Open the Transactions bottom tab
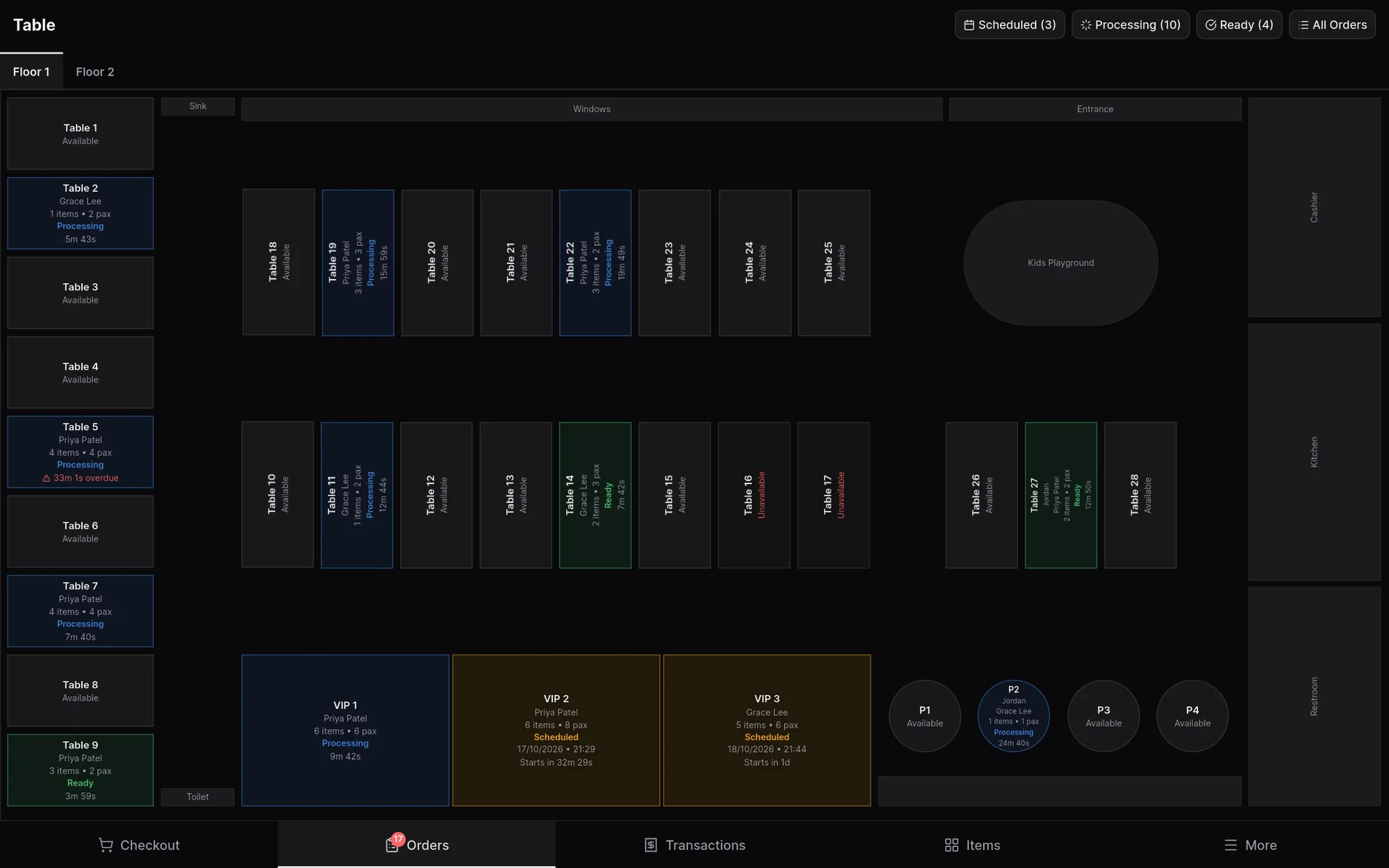Screen dimensions: 1389x868 (x=694, y=844)
